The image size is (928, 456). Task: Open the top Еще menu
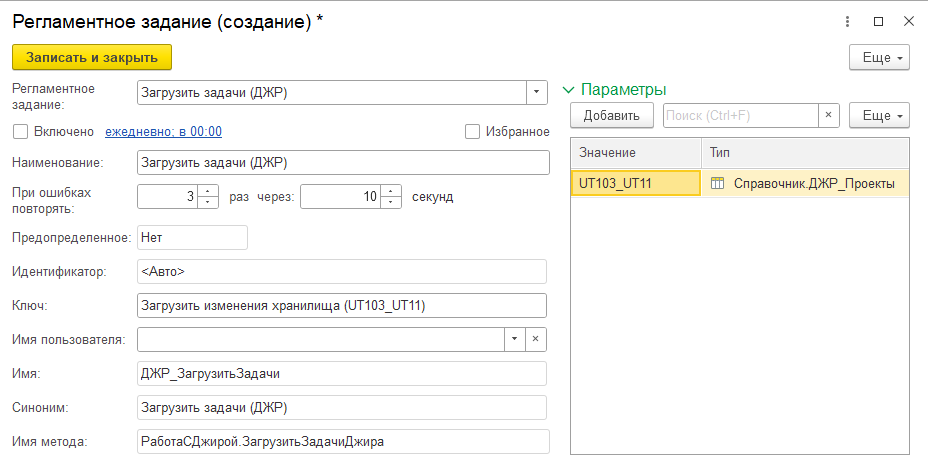click(879, 57)
